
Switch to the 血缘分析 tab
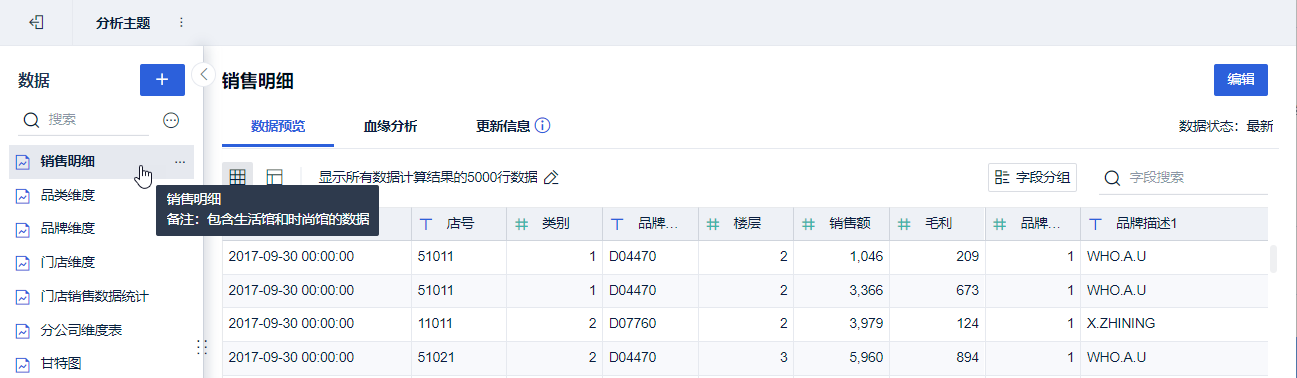coord(390,126)
